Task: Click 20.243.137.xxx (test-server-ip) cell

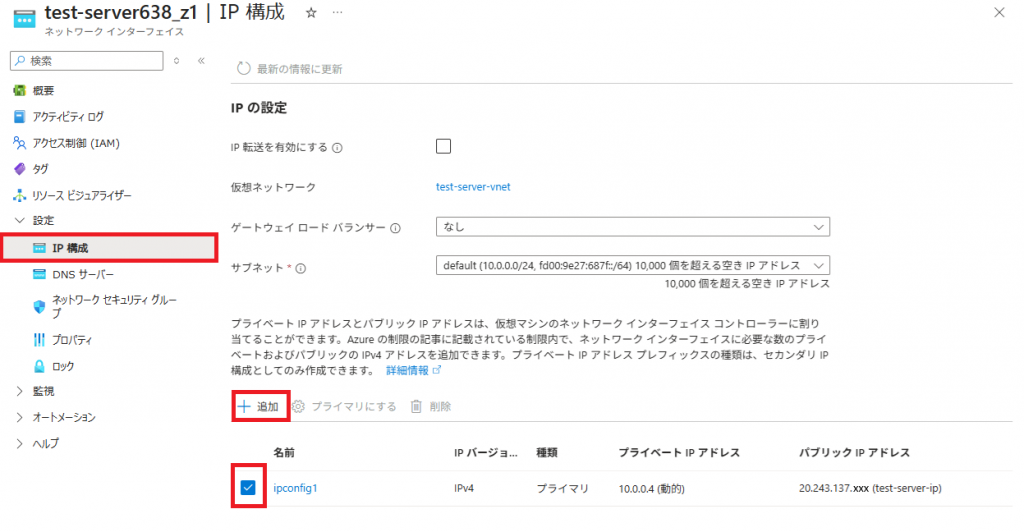Action: coord(870,488)
